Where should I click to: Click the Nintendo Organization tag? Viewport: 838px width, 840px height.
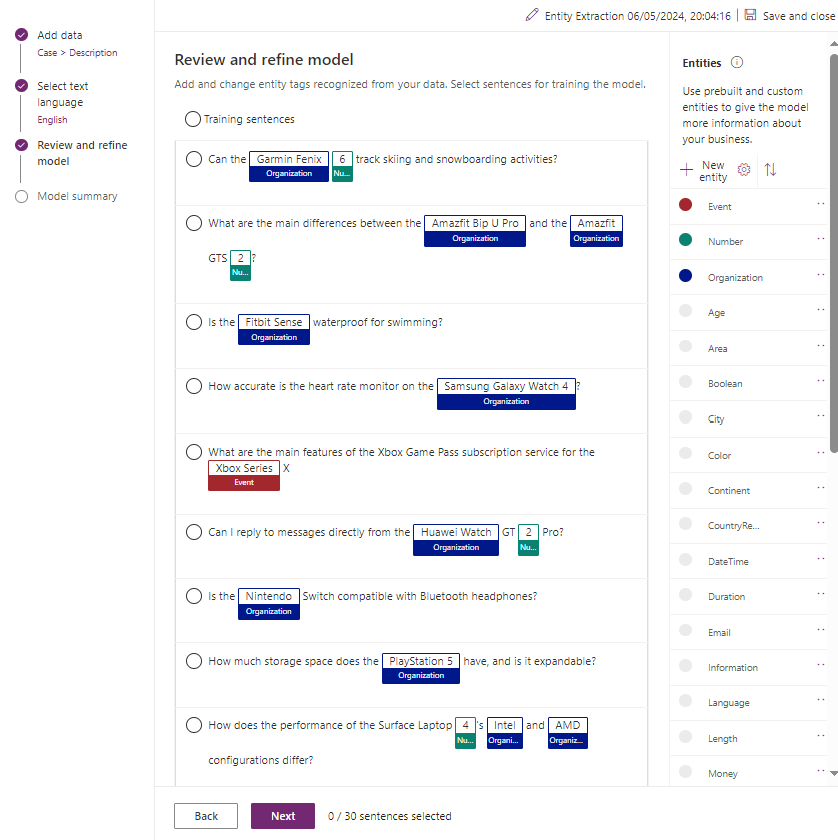click(x=269, y=604)
